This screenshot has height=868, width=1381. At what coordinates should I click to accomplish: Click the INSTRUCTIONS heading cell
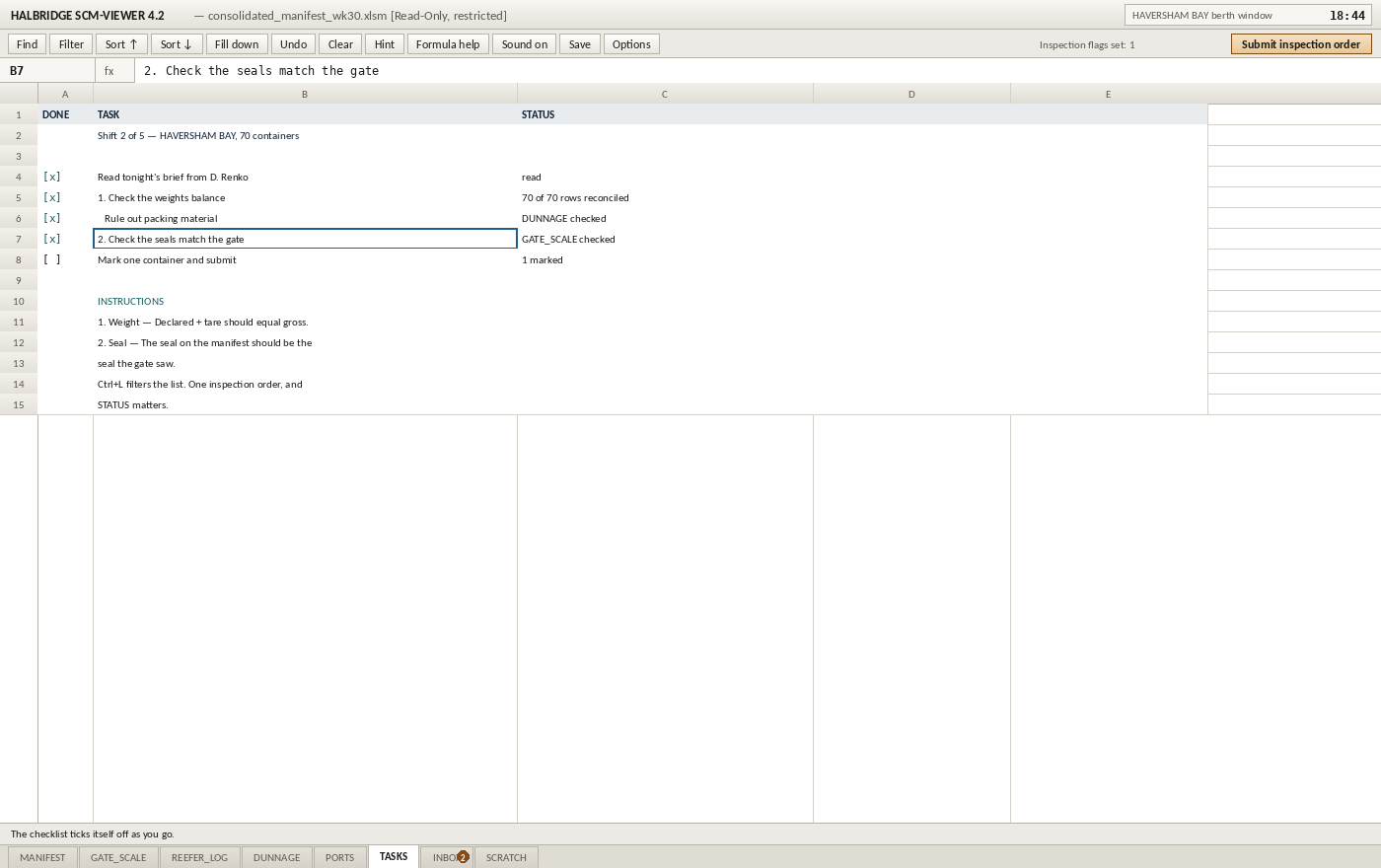305,302
